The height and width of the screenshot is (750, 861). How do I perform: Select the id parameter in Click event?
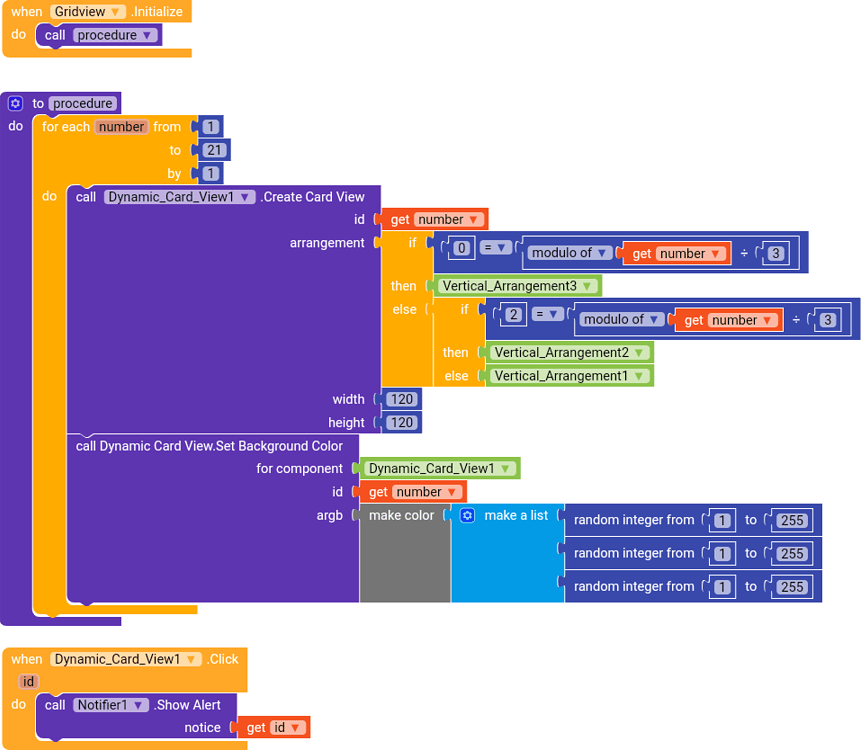click(28, 681)
